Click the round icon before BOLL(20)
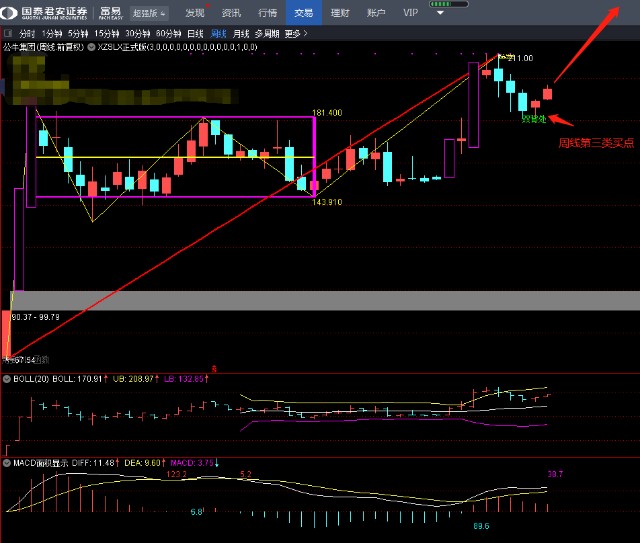The width and height of the screenshot is (640, 543). click(x=7, y=379)
